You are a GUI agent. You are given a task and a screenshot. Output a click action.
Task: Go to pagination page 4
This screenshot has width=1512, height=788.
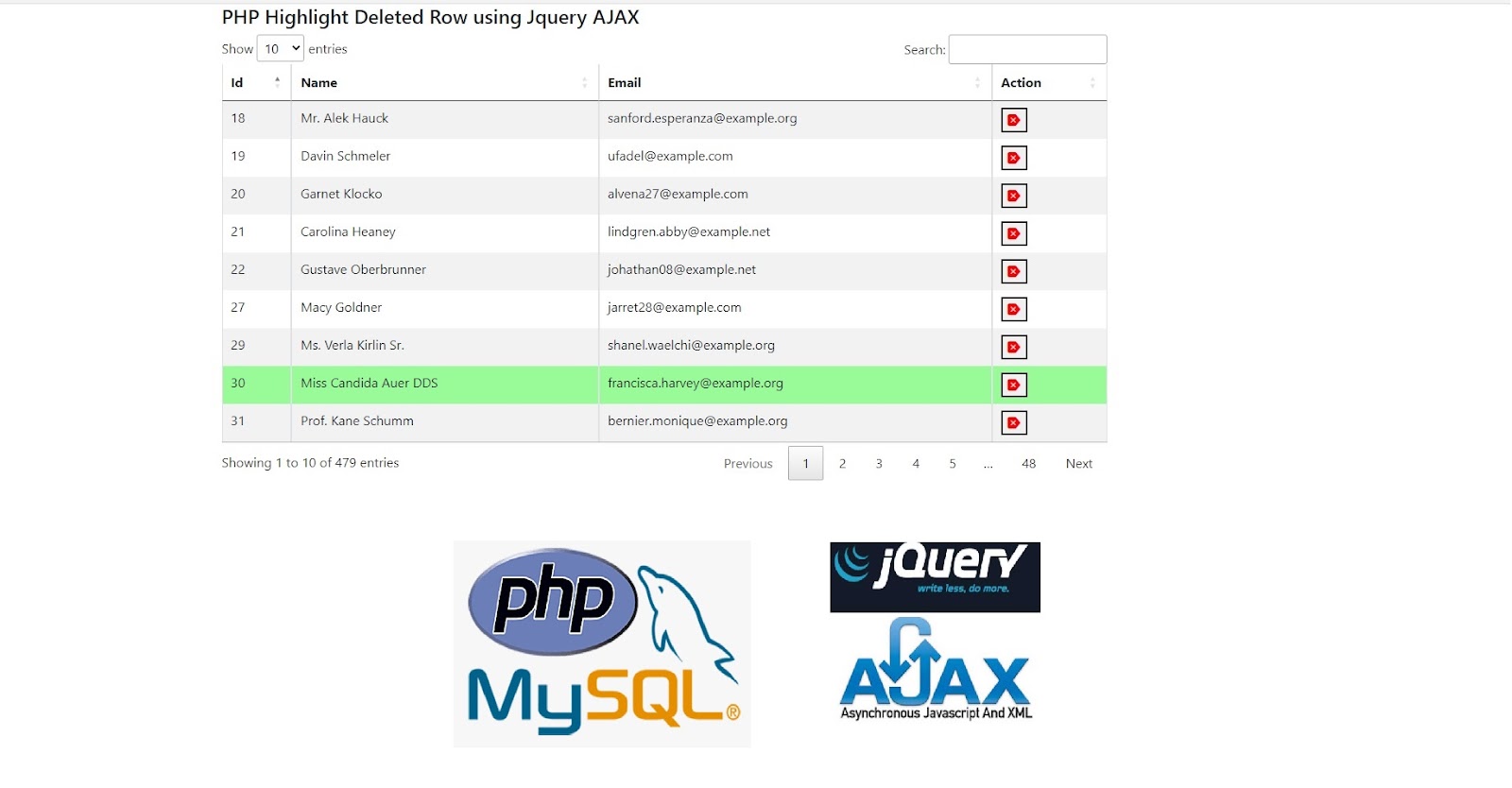[916, 463]
